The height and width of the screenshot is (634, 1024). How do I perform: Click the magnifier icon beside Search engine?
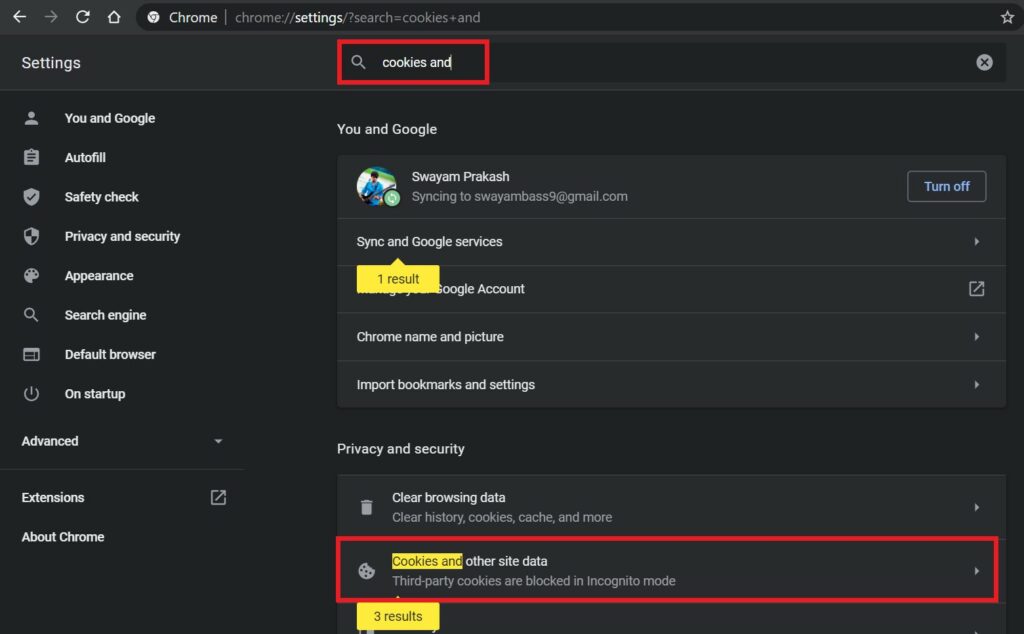(31, 315)
